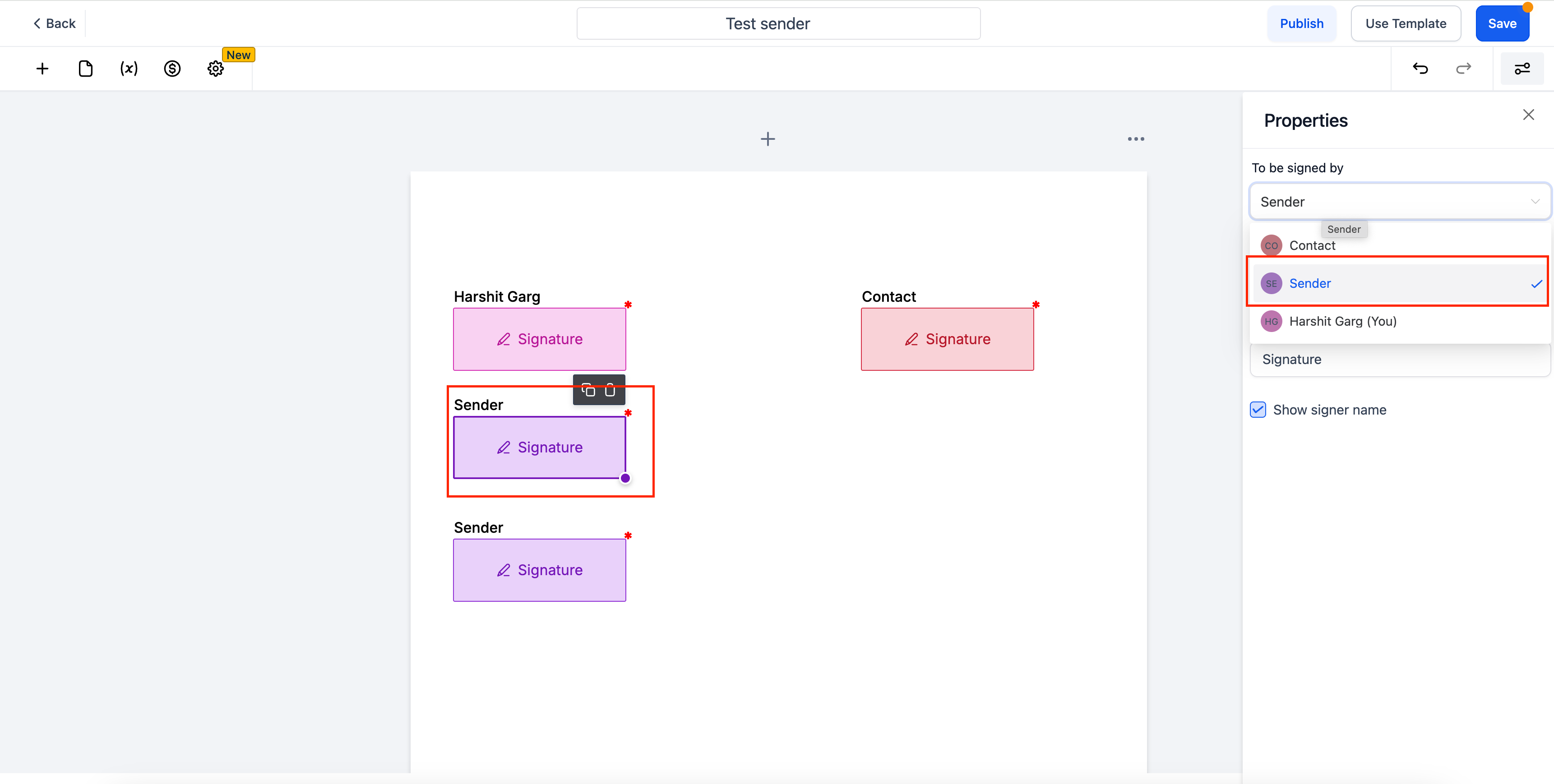
Task: Duplicate the selected Sender signature field
Action: (x=588, y=390)
